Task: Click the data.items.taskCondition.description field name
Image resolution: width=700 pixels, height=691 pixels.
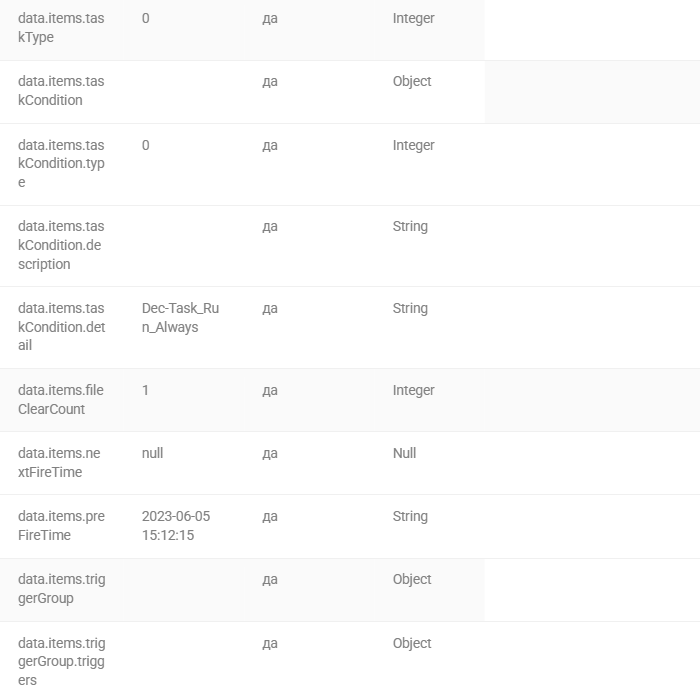Action: pos(61,245)
